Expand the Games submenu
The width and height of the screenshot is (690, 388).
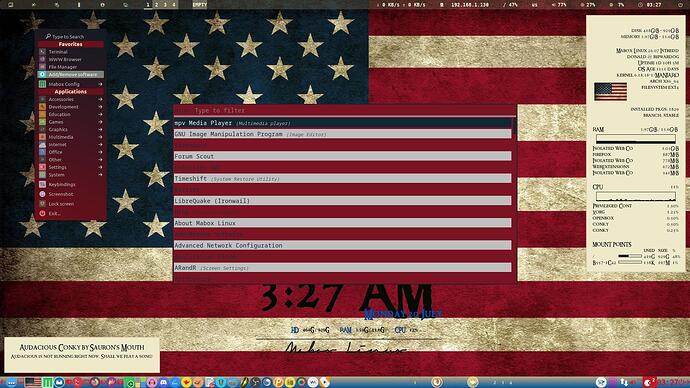point(70,122)
